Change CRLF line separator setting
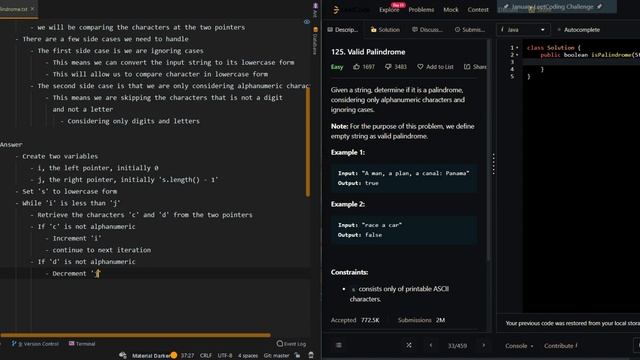The width and height of the screenshot is (640, 360). [x=206, y=356]
